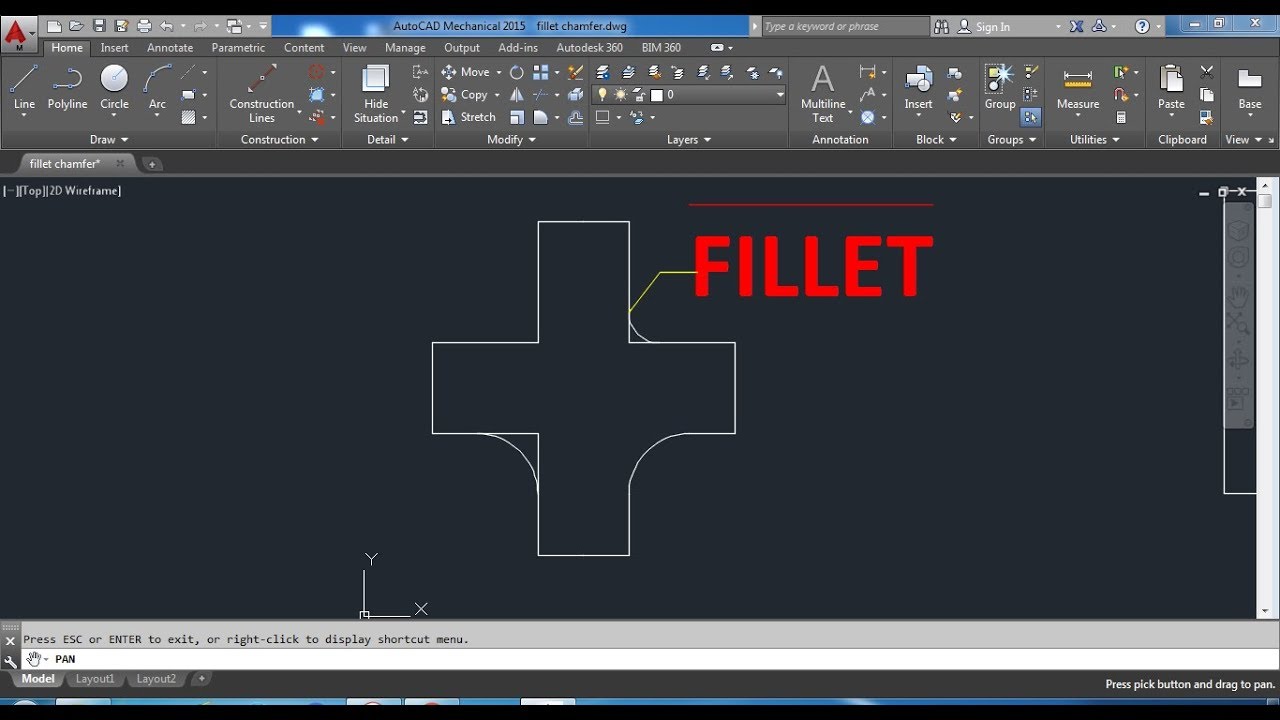Switch to the Layout1 tab

click(x=95, y=679)
